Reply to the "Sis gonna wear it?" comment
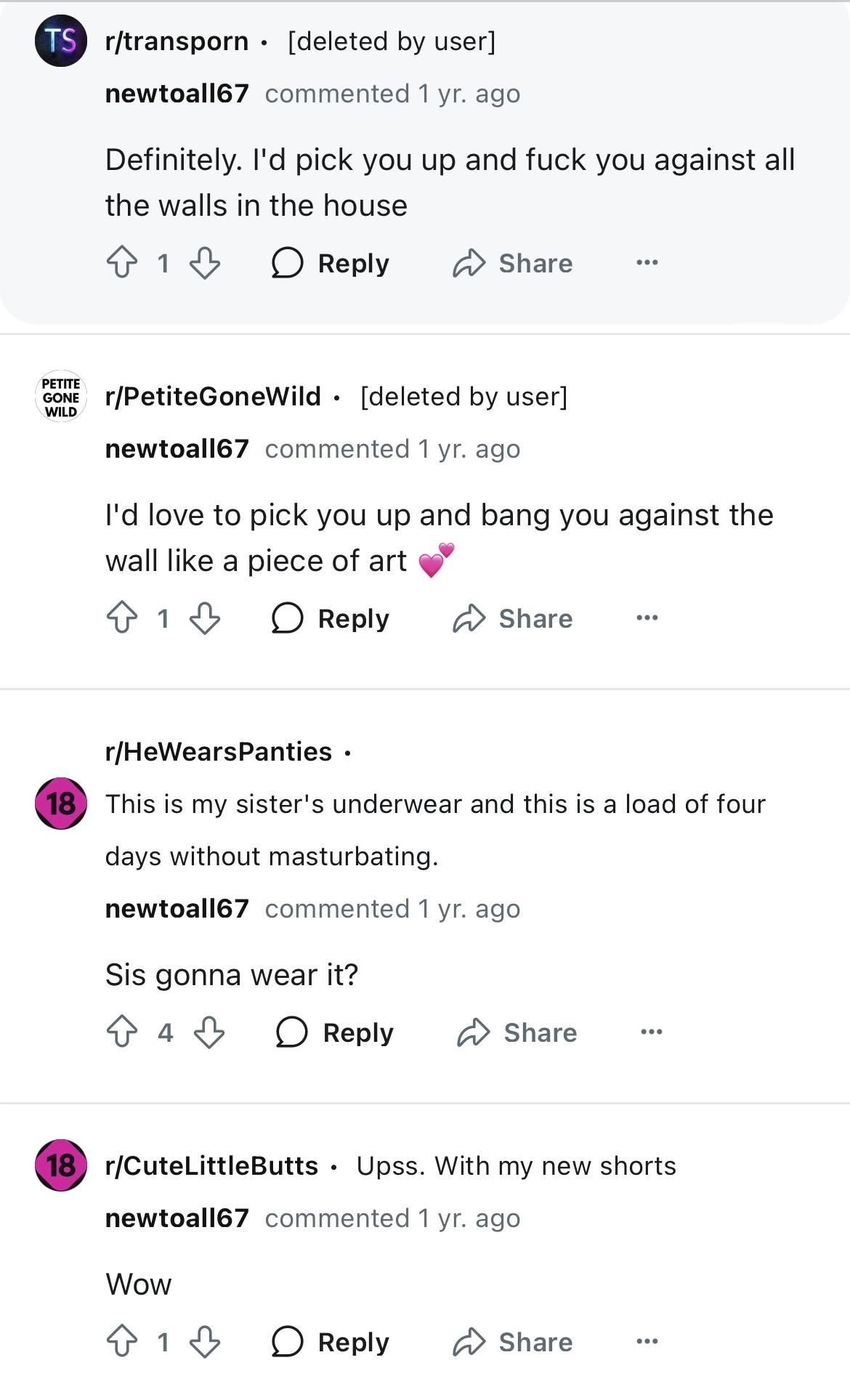 pyautogui.click(x=336, y=1032)
